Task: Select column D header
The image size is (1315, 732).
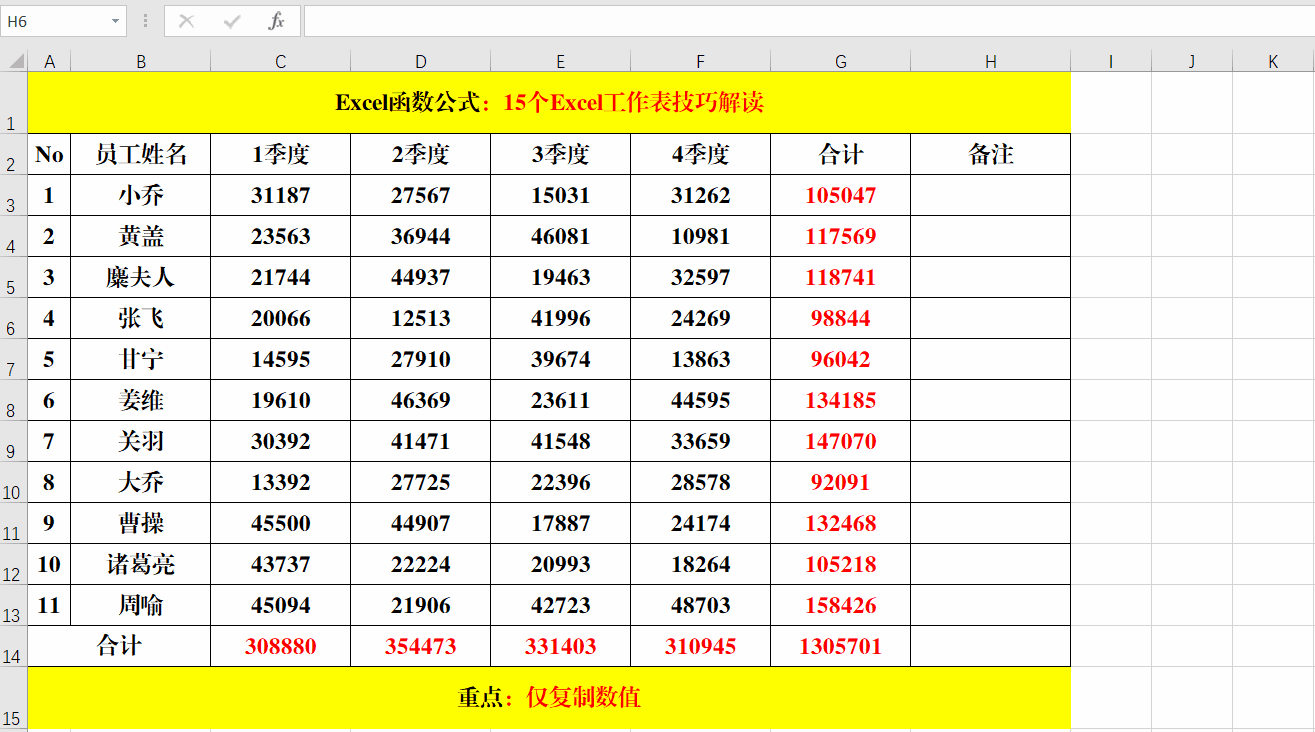Action: (x=421, y=62)
